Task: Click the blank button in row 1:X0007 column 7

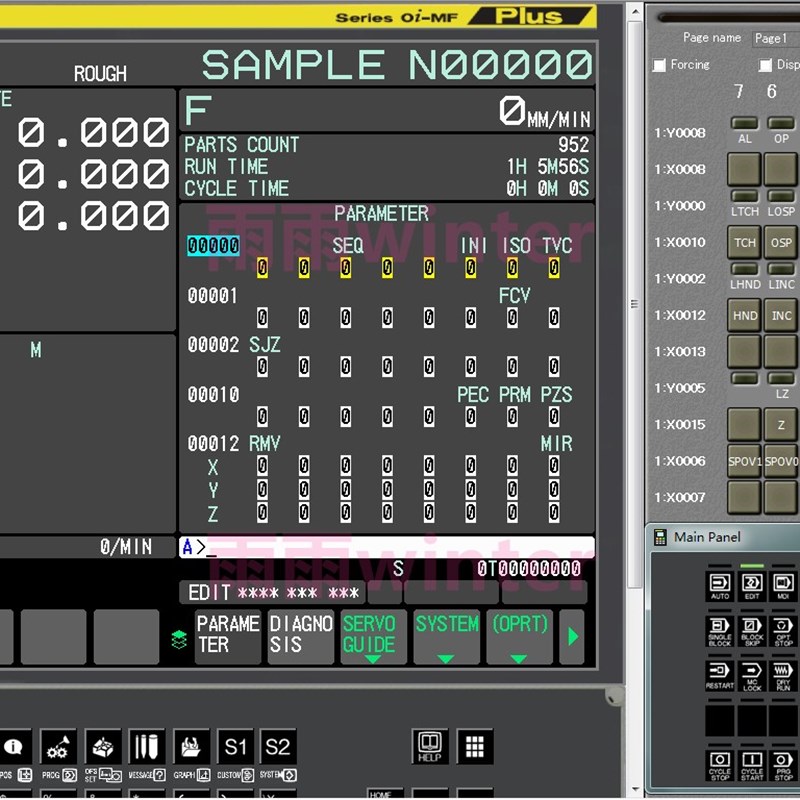Action: tap(744, 497)
